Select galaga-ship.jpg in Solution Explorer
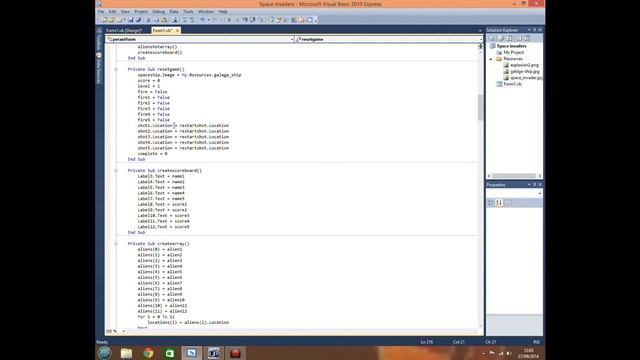 tap(524, 71)
